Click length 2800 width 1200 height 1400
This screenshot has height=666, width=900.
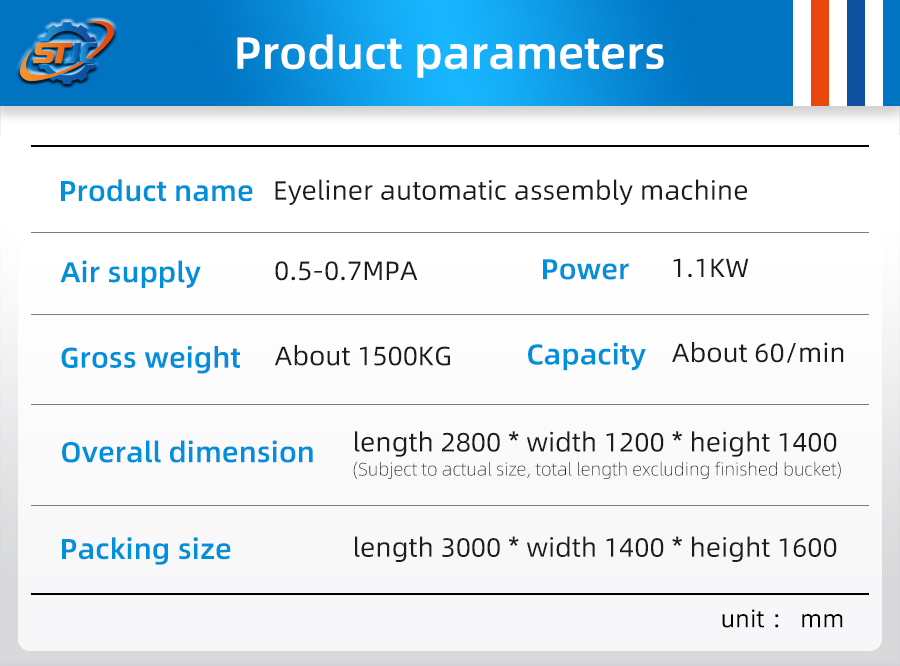tap(595, 443)
